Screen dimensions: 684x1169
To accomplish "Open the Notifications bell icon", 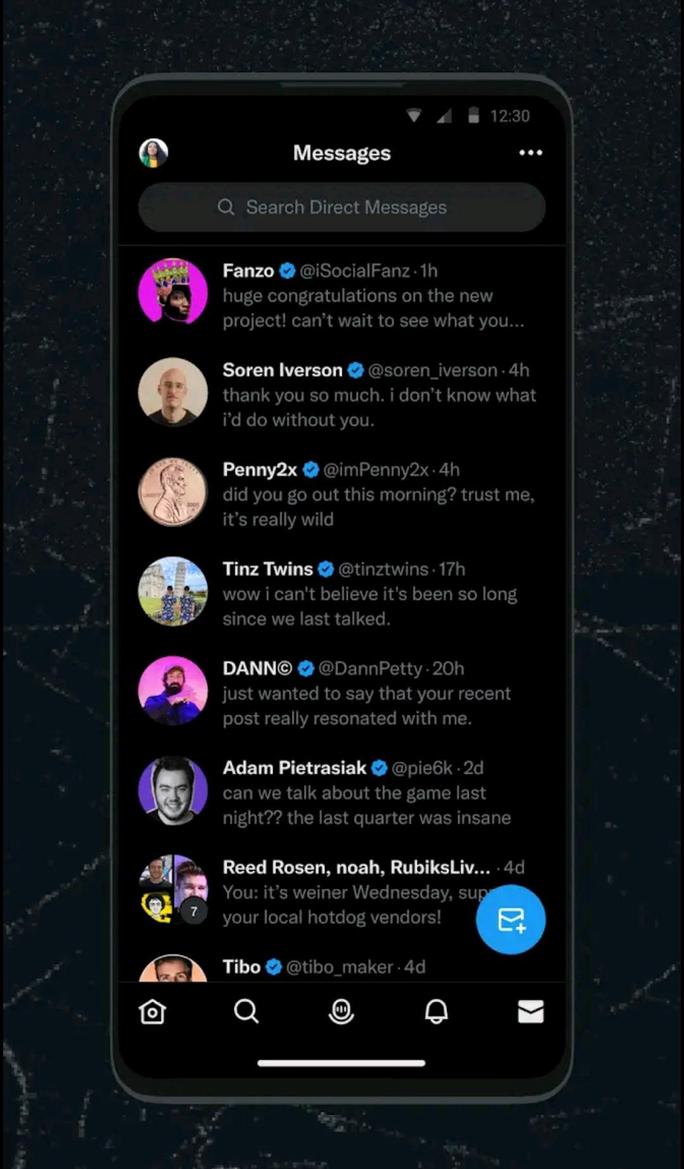I will pos(435,1011).
